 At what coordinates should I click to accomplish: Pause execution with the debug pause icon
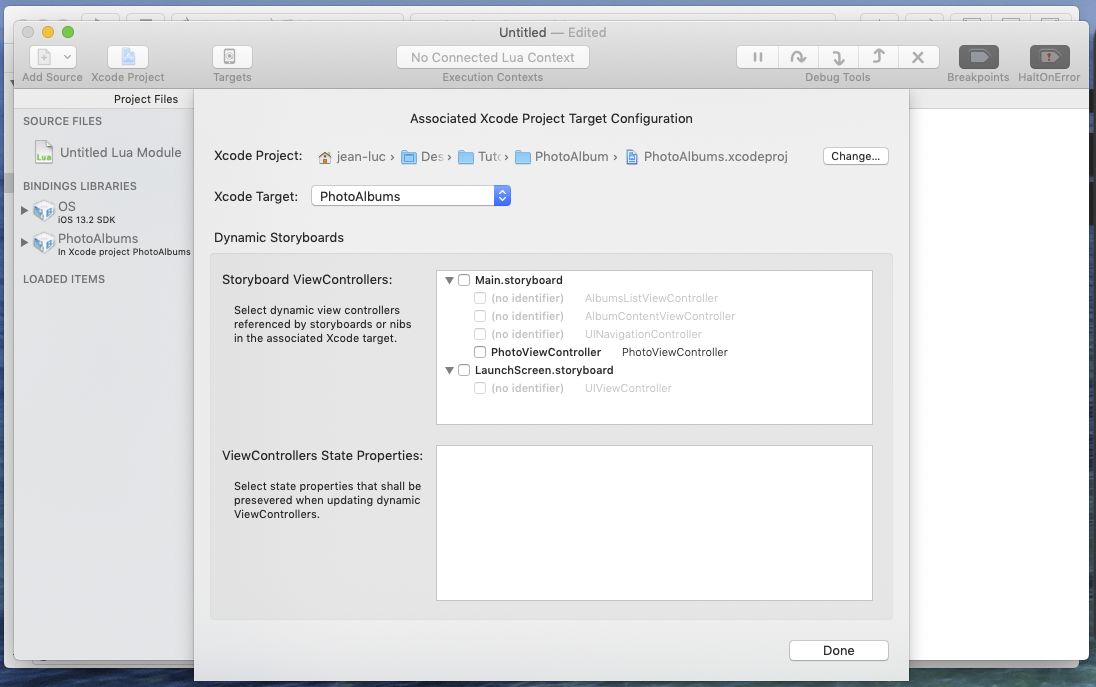pos(758,57)
